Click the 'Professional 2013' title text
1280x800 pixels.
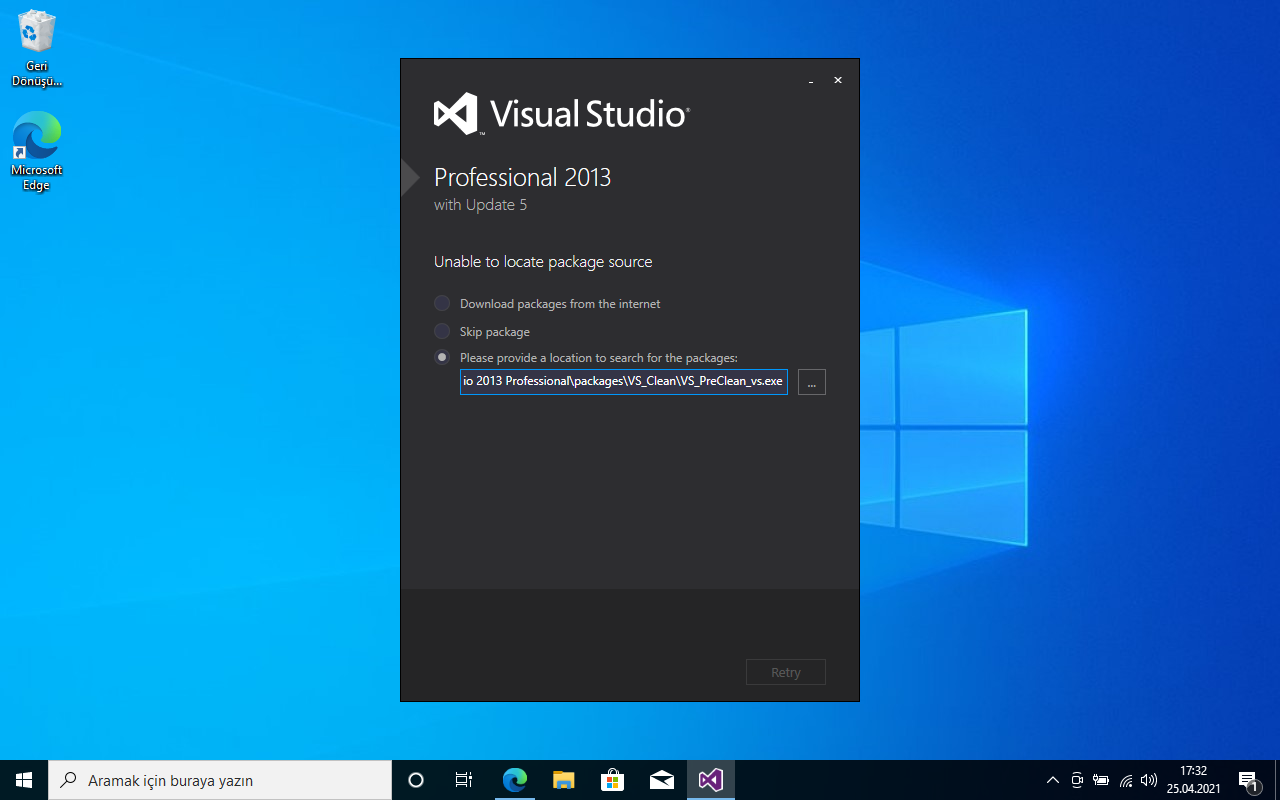tap(522, 178)
